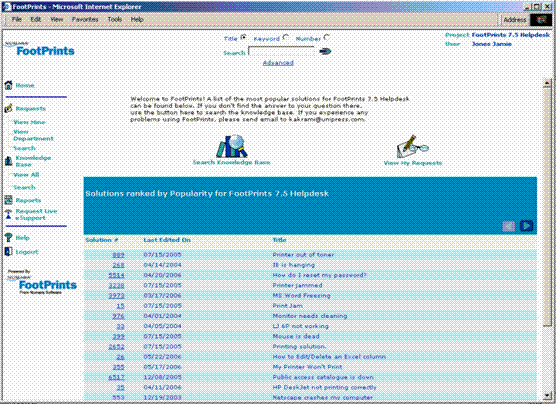556x404 pixels.
Task: Open solution number for IE is hanging
Action: point(118,265)
